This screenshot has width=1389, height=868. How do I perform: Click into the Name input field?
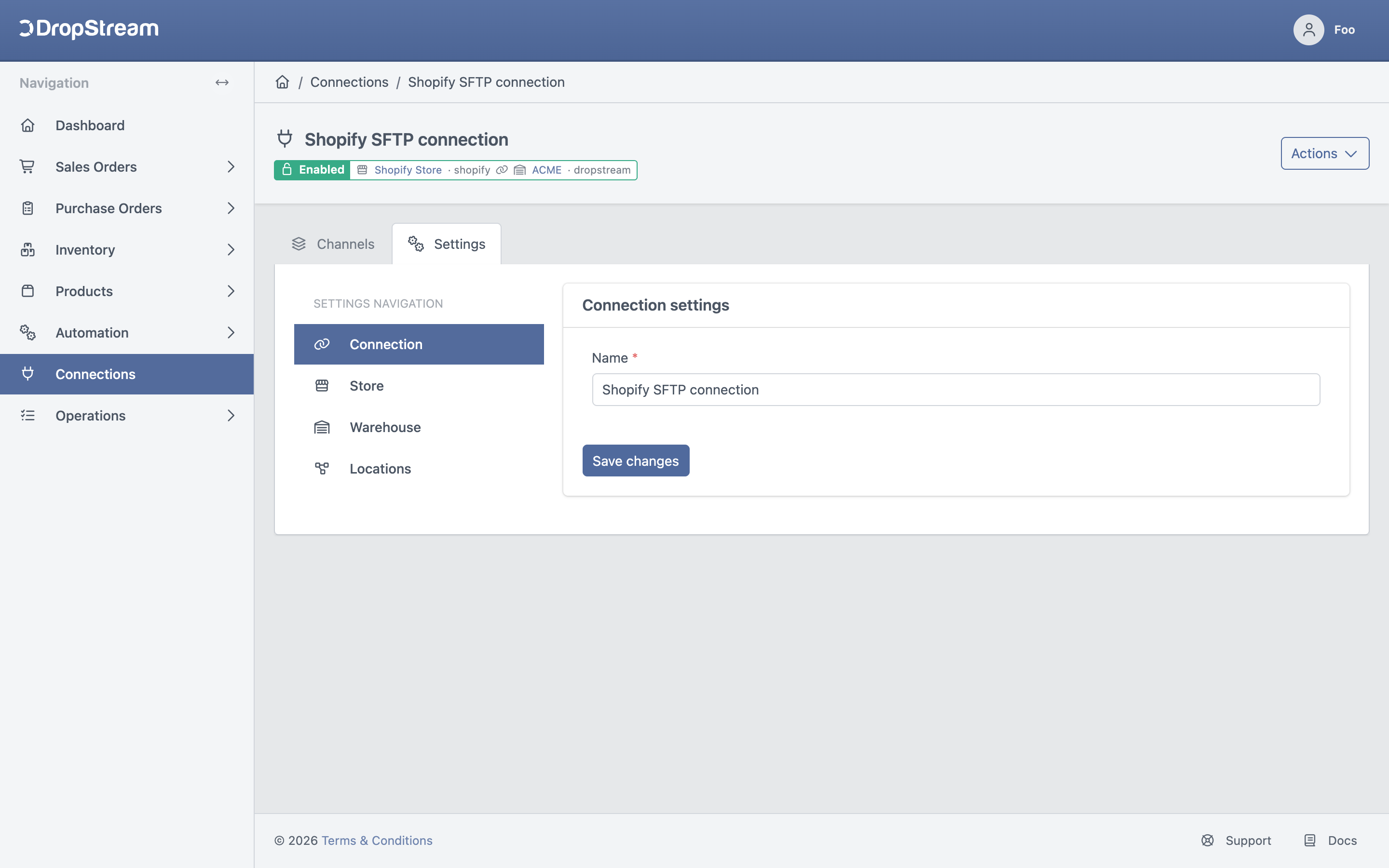pos(956,390)
